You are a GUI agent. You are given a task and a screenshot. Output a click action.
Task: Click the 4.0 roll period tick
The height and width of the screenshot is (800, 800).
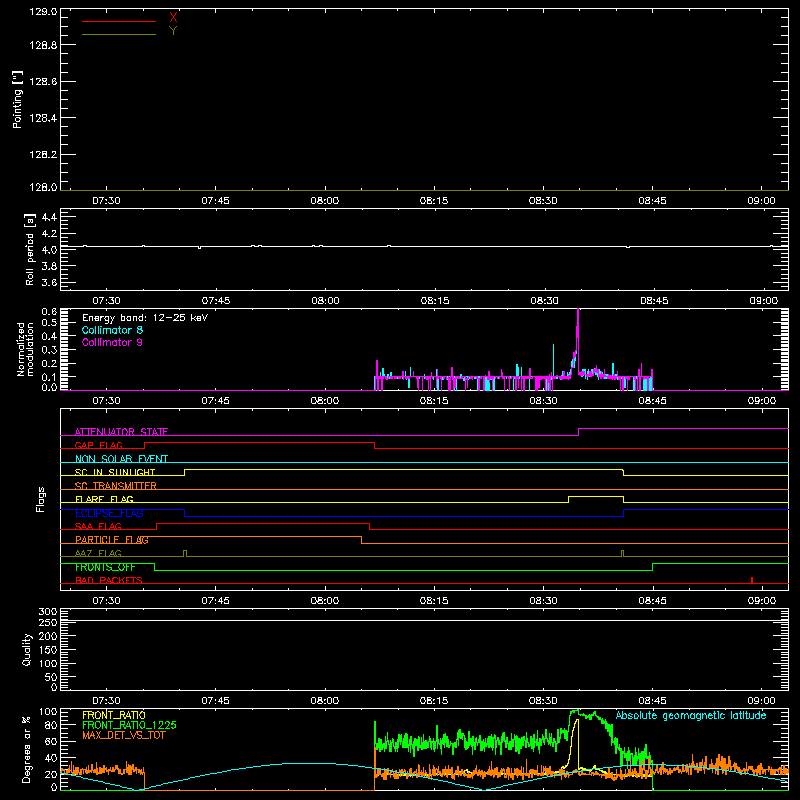point(49,250)
